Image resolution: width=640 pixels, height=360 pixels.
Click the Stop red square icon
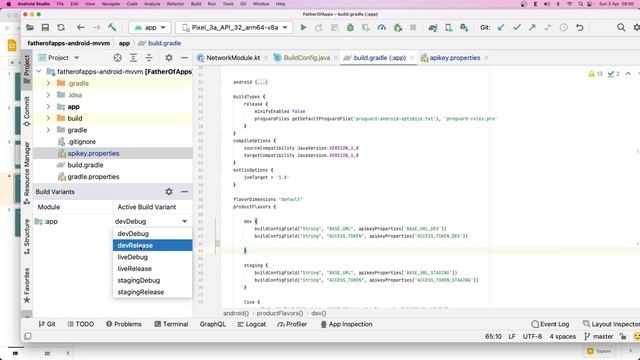pyautogui.click(x=413, y=27)
